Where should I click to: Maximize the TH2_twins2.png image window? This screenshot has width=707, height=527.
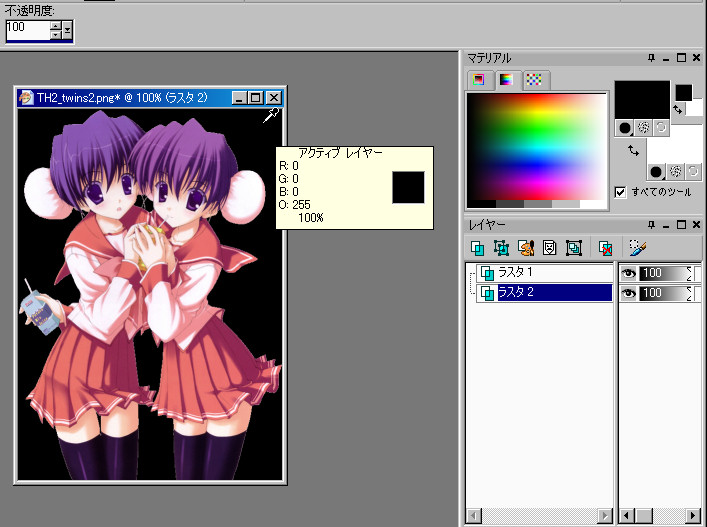tap(255, 97)
